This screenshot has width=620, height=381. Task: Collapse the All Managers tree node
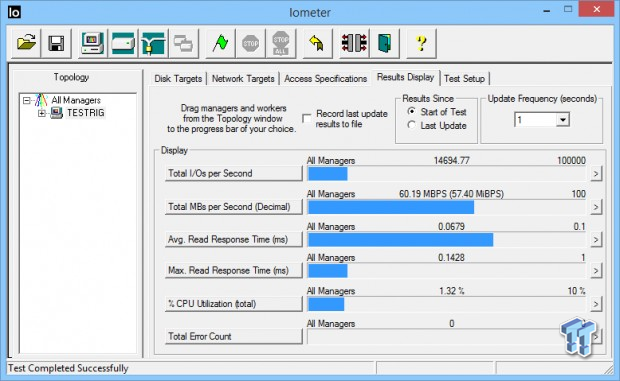[x=26, y=100]
